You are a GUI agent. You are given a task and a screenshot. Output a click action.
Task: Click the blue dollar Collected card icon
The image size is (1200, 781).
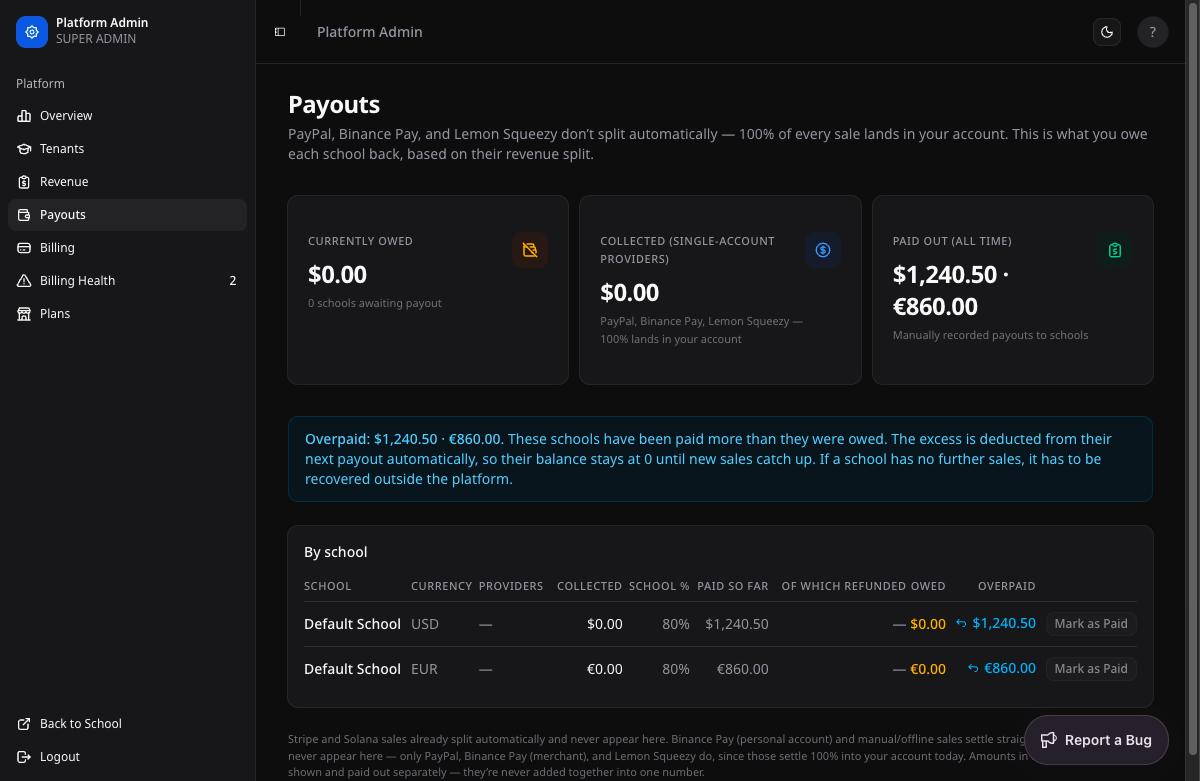pyautogui.click(x=823, y=250)
